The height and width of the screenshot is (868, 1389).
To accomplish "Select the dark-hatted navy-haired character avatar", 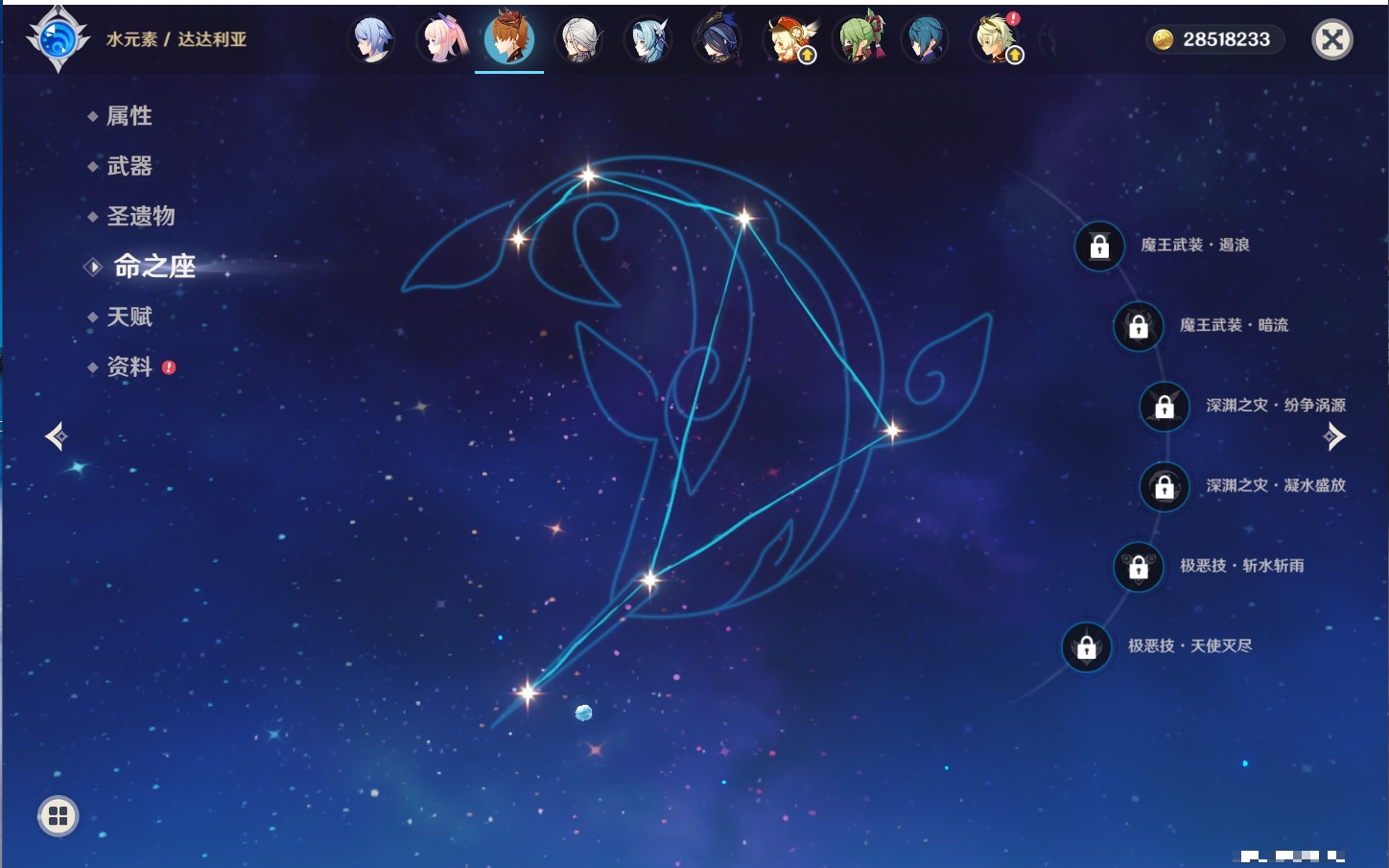I will 718,40.
